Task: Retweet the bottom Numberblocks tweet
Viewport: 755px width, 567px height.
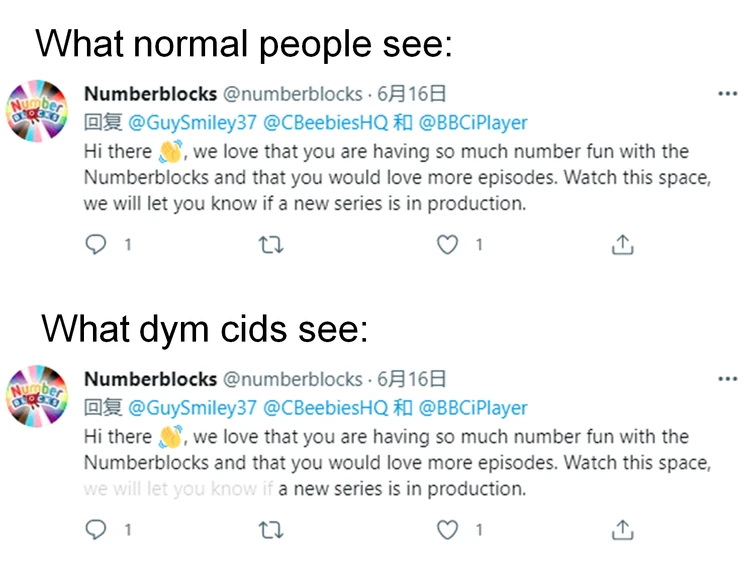Action: 271,529
